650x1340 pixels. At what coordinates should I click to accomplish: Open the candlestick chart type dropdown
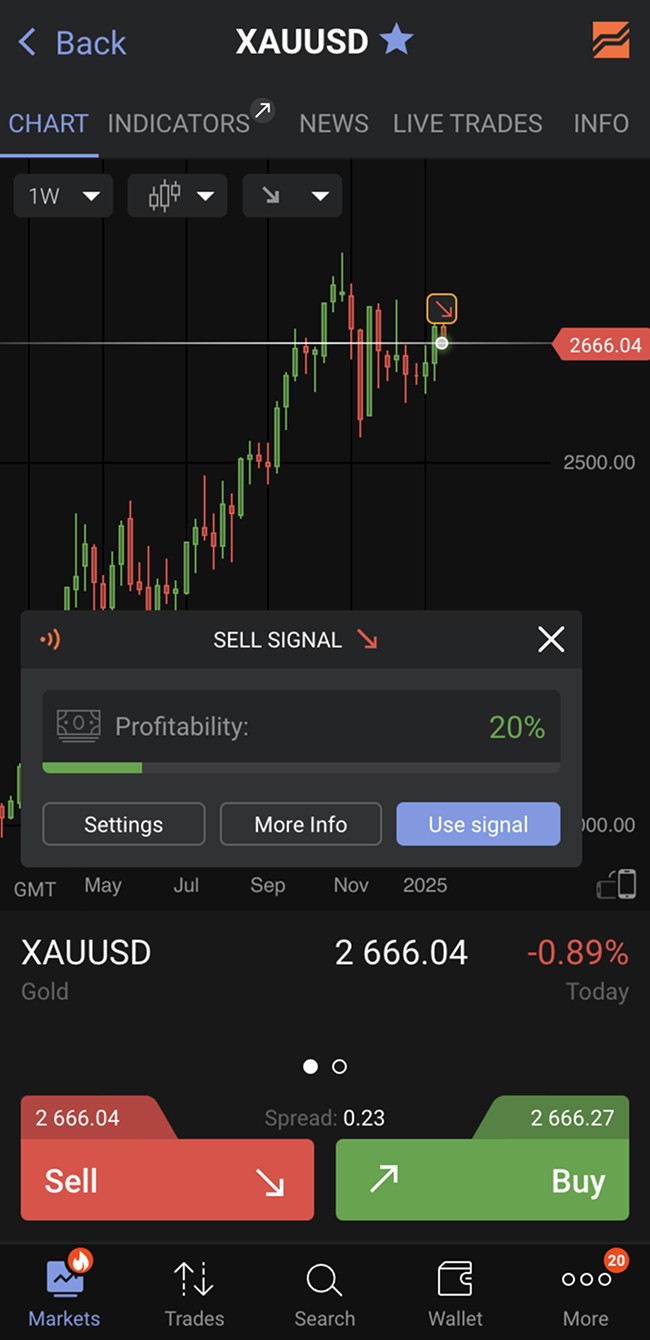coord(177,196)
